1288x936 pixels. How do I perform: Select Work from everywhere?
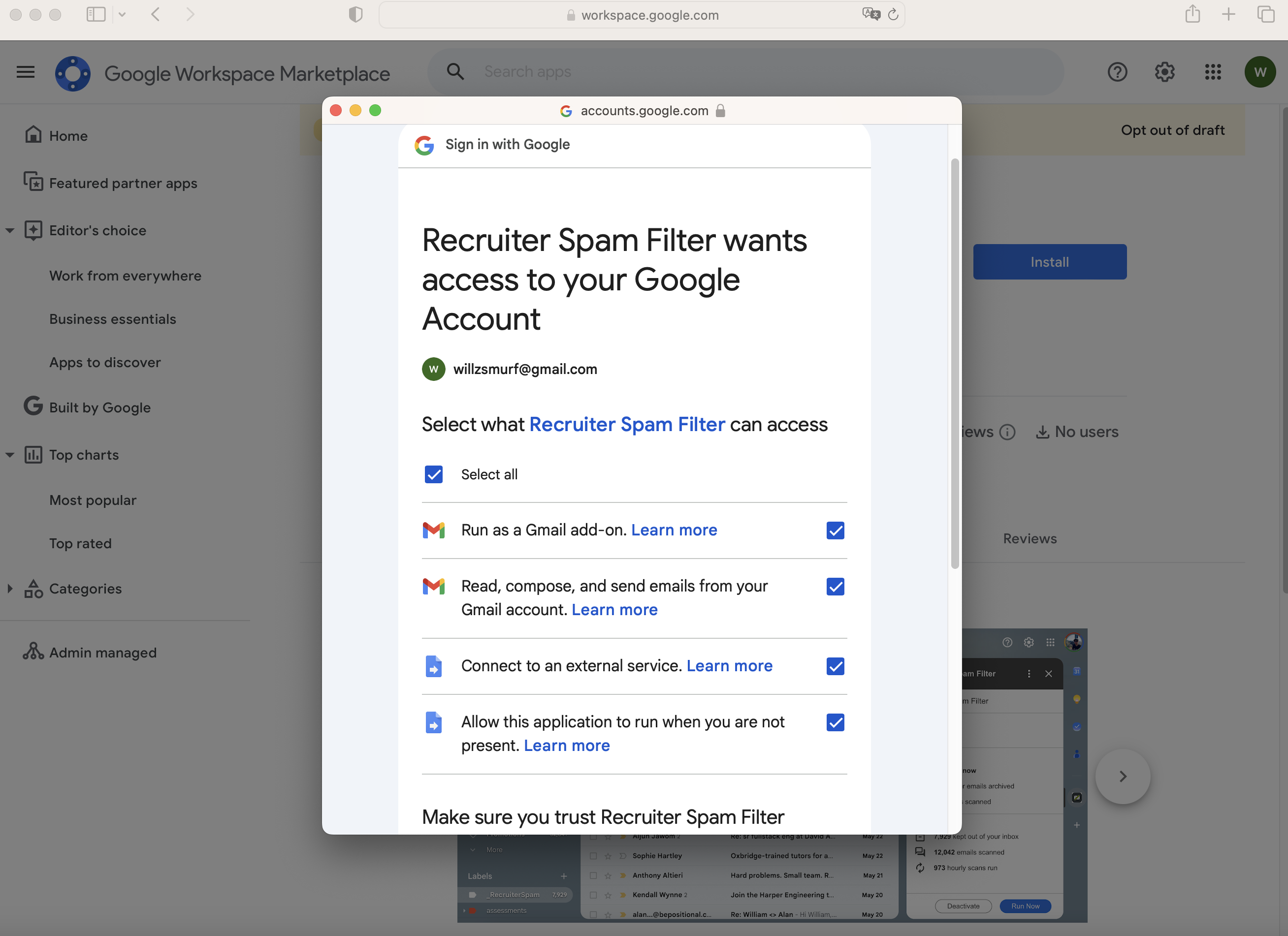[126, 276]
